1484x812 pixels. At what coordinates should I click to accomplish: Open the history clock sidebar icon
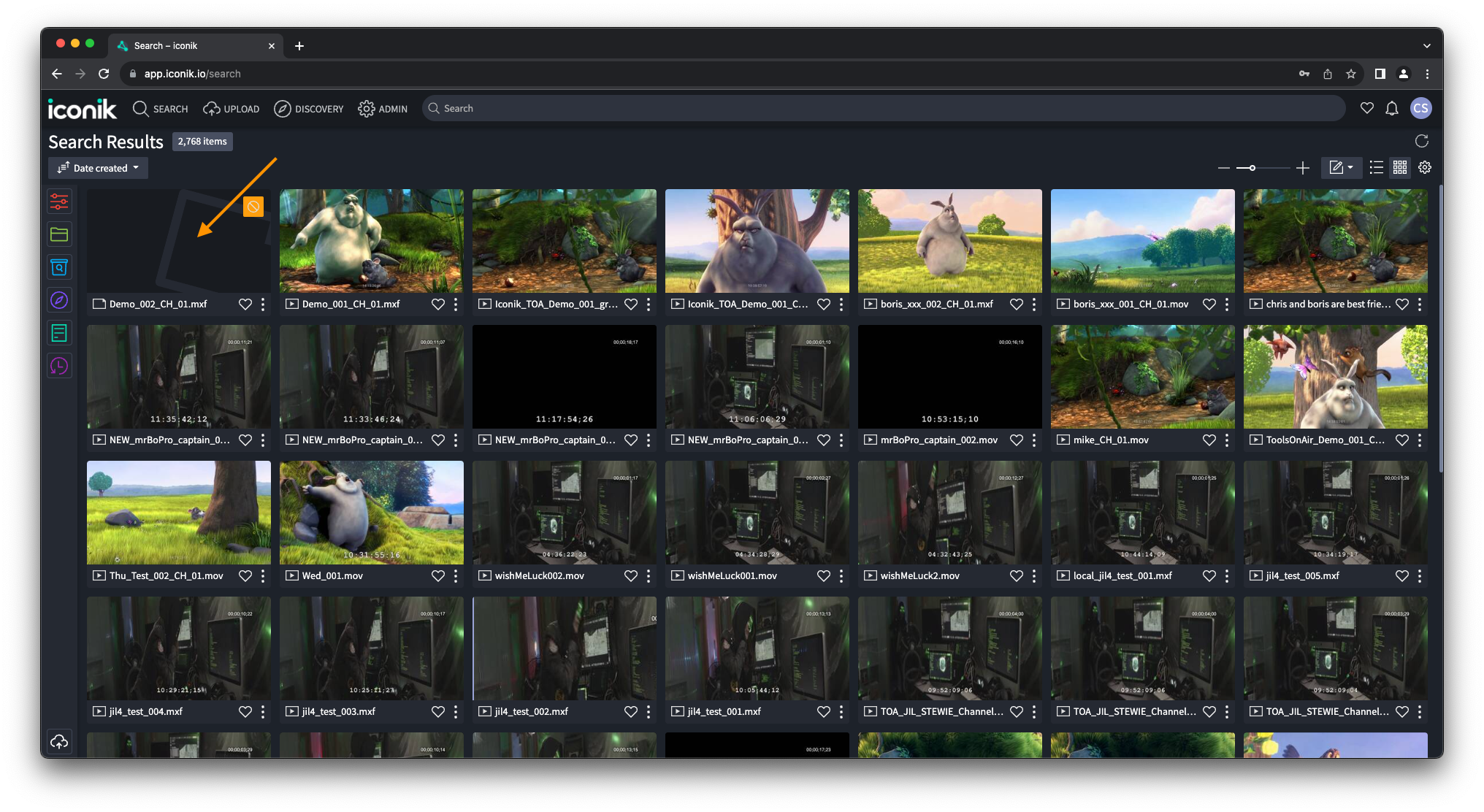pos(59,366)
